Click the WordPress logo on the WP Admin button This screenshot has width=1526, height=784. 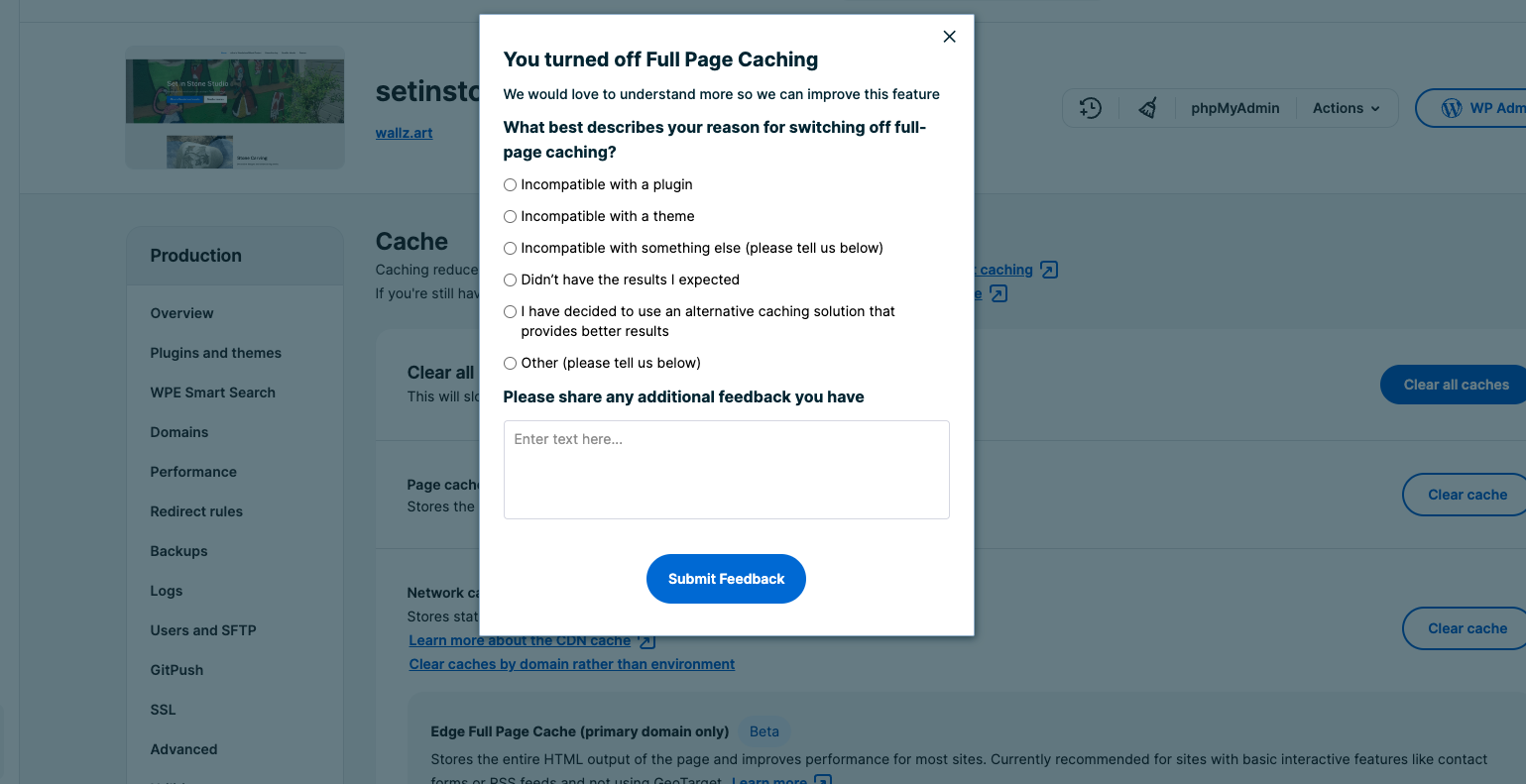1451,108
